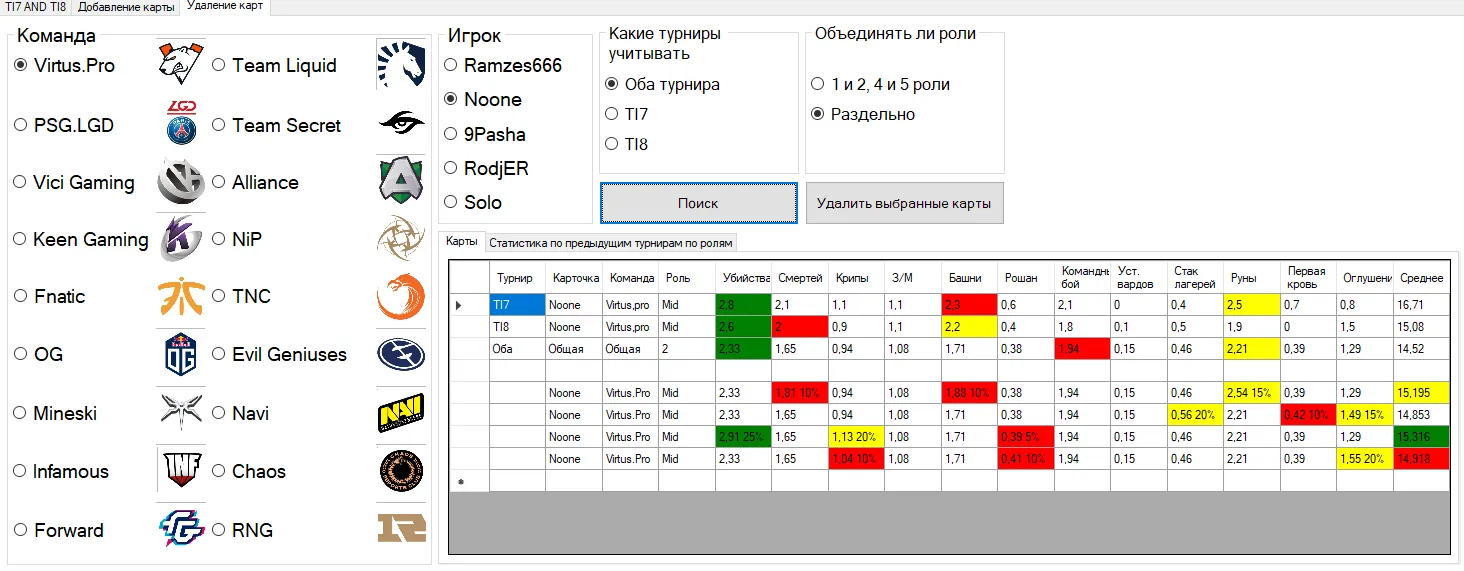
Task: Click the Team Secret eye logo
Action: click(x=401, y=123)
